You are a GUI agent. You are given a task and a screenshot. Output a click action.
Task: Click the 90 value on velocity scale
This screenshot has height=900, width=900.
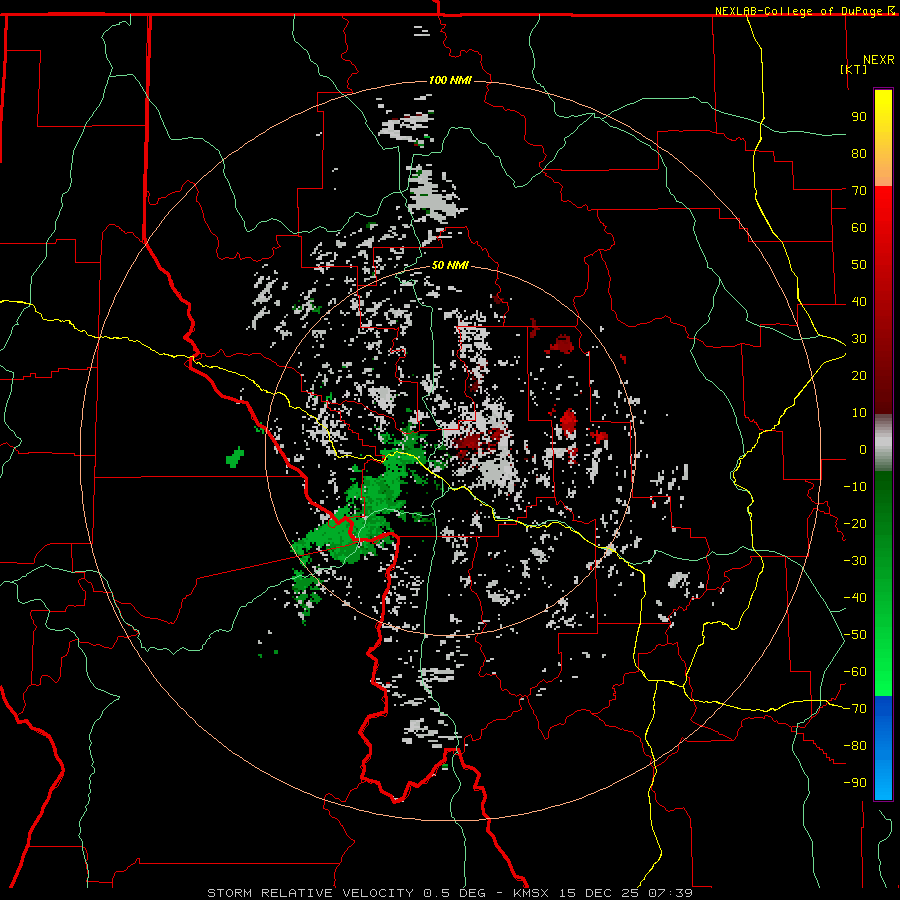click(859, 117)
